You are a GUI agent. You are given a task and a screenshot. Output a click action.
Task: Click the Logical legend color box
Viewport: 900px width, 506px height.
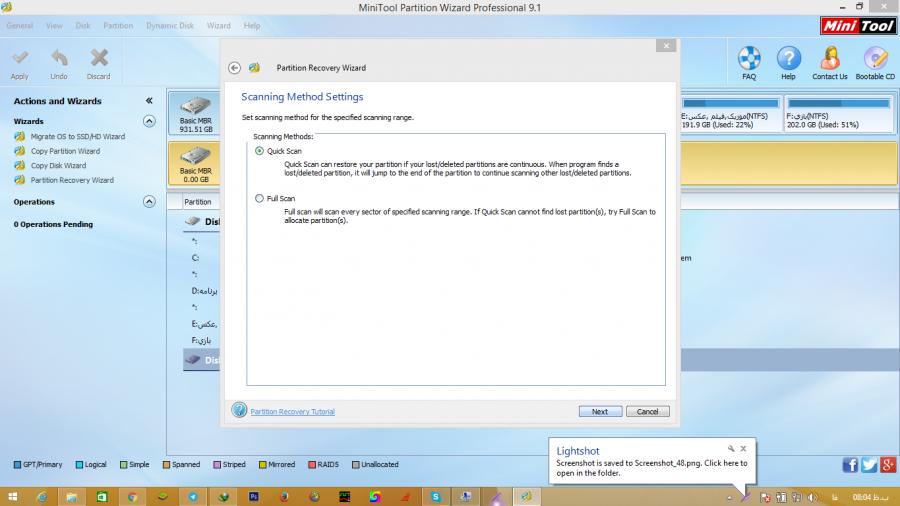pyautogui.click(x=79, y=465)
